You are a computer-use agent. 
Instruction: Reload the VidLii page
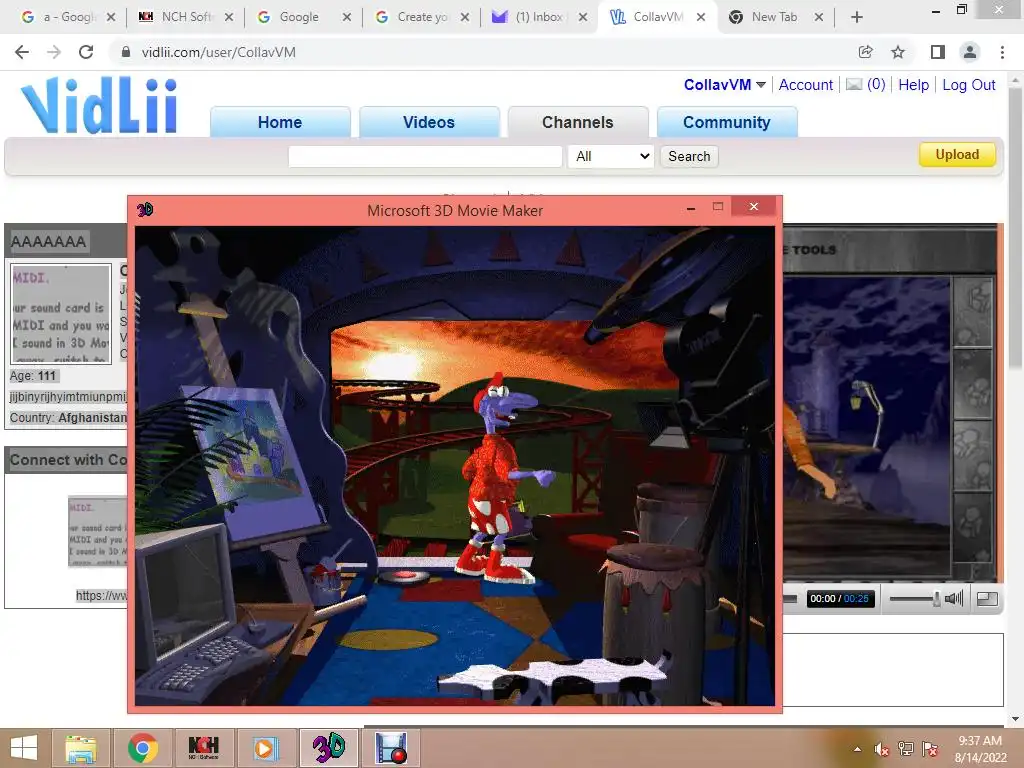click(x=86, y=52)
